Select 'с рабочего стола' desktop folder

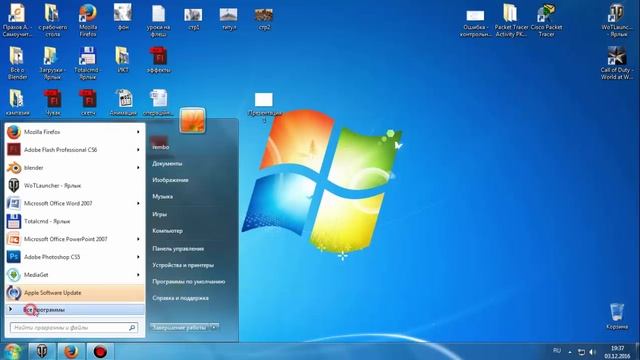click(x=53, y=20)
